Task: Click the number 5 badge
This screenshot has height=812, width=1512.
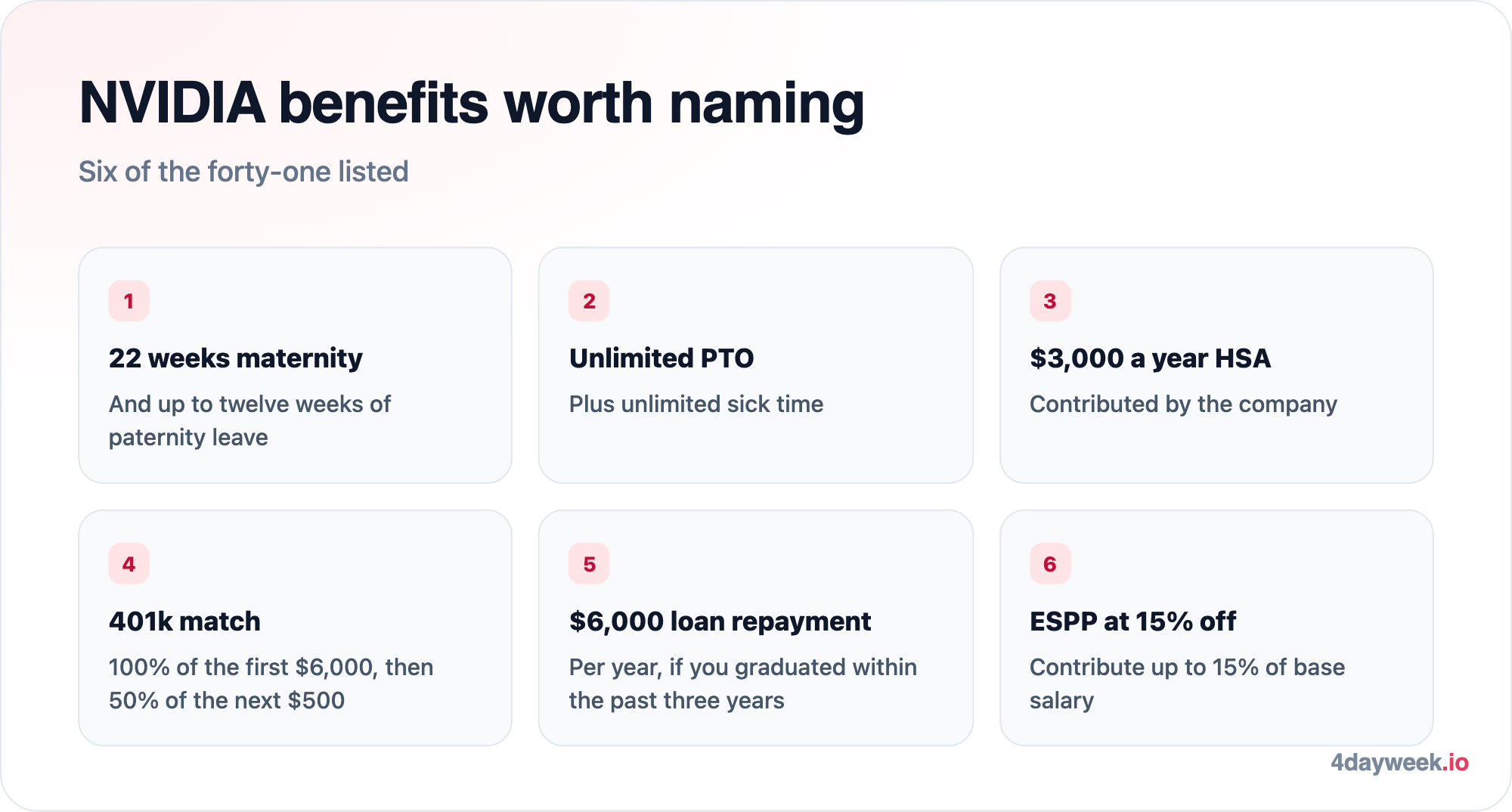Action: (589, 564)
